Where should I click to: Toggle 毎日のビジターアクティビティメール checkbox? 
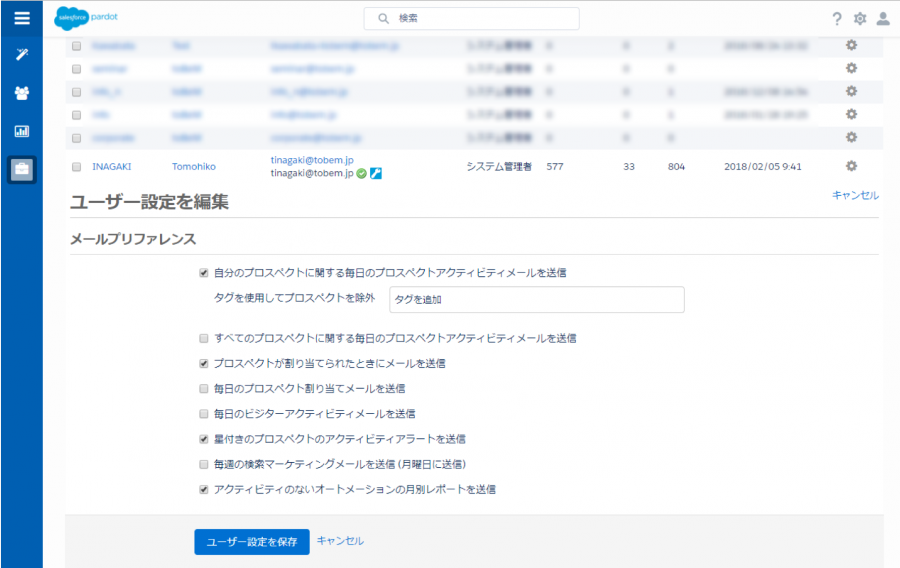coord(204,413)
